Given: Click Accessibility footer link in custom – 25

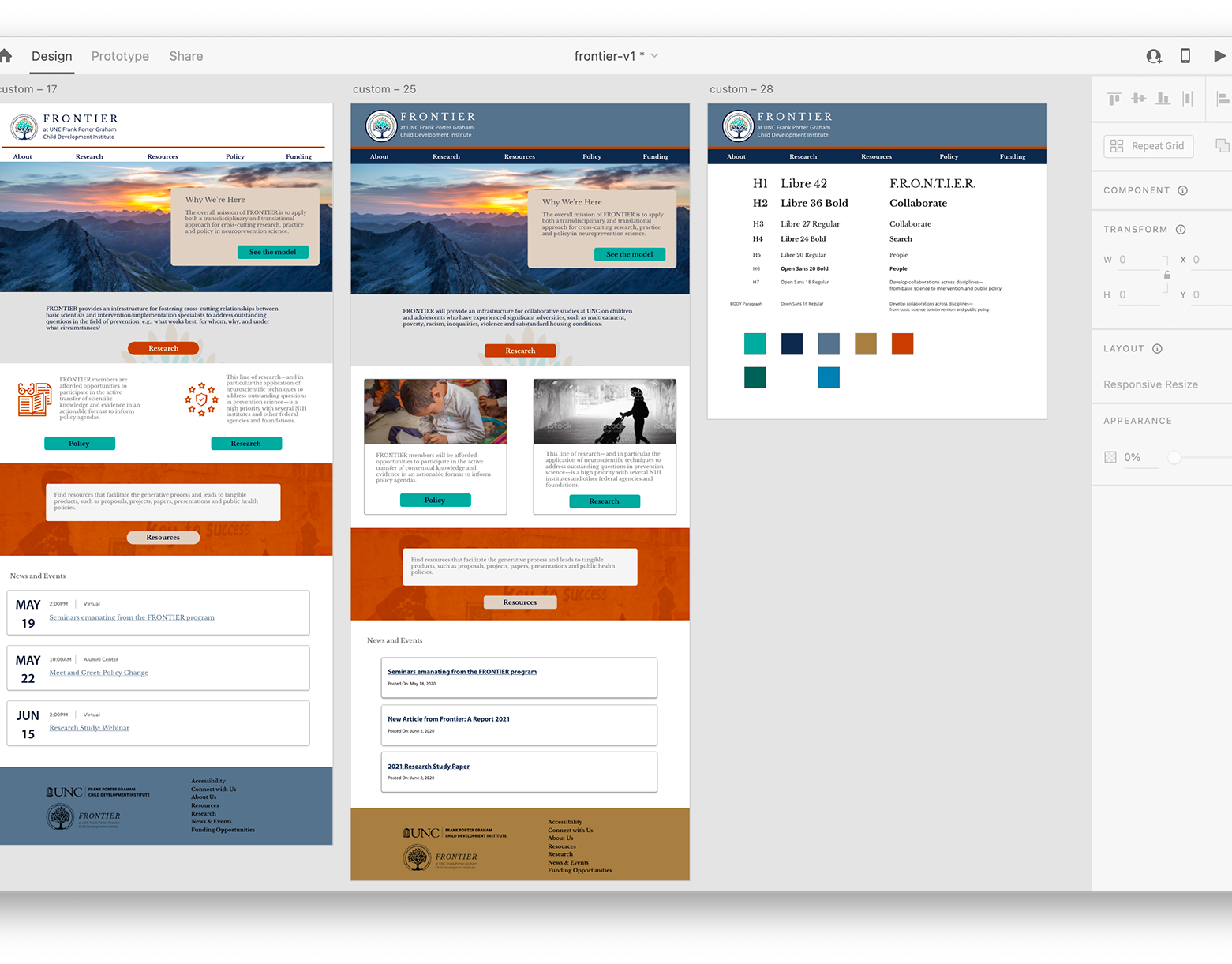Looking at the screenshot, I should [x=565, y=822].
